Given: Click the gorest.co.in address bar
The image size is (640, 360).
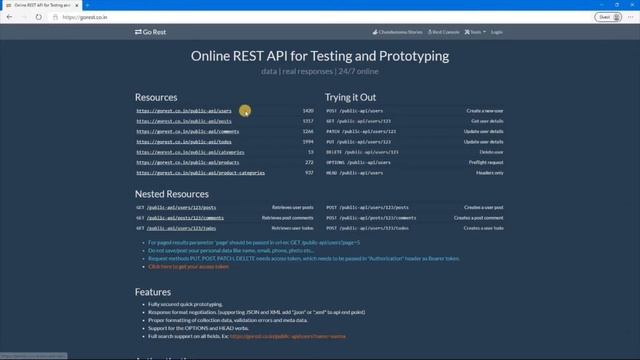Looking at the screenshot, I should point(85,17).
